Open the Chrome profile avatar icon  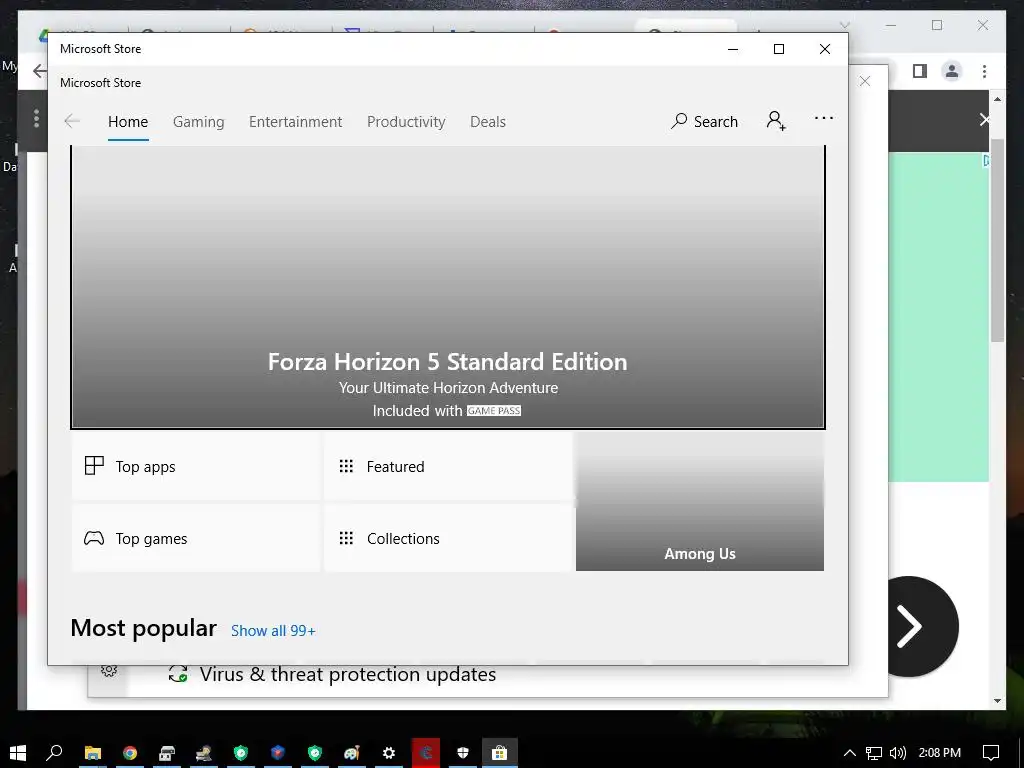pos(952,71)
